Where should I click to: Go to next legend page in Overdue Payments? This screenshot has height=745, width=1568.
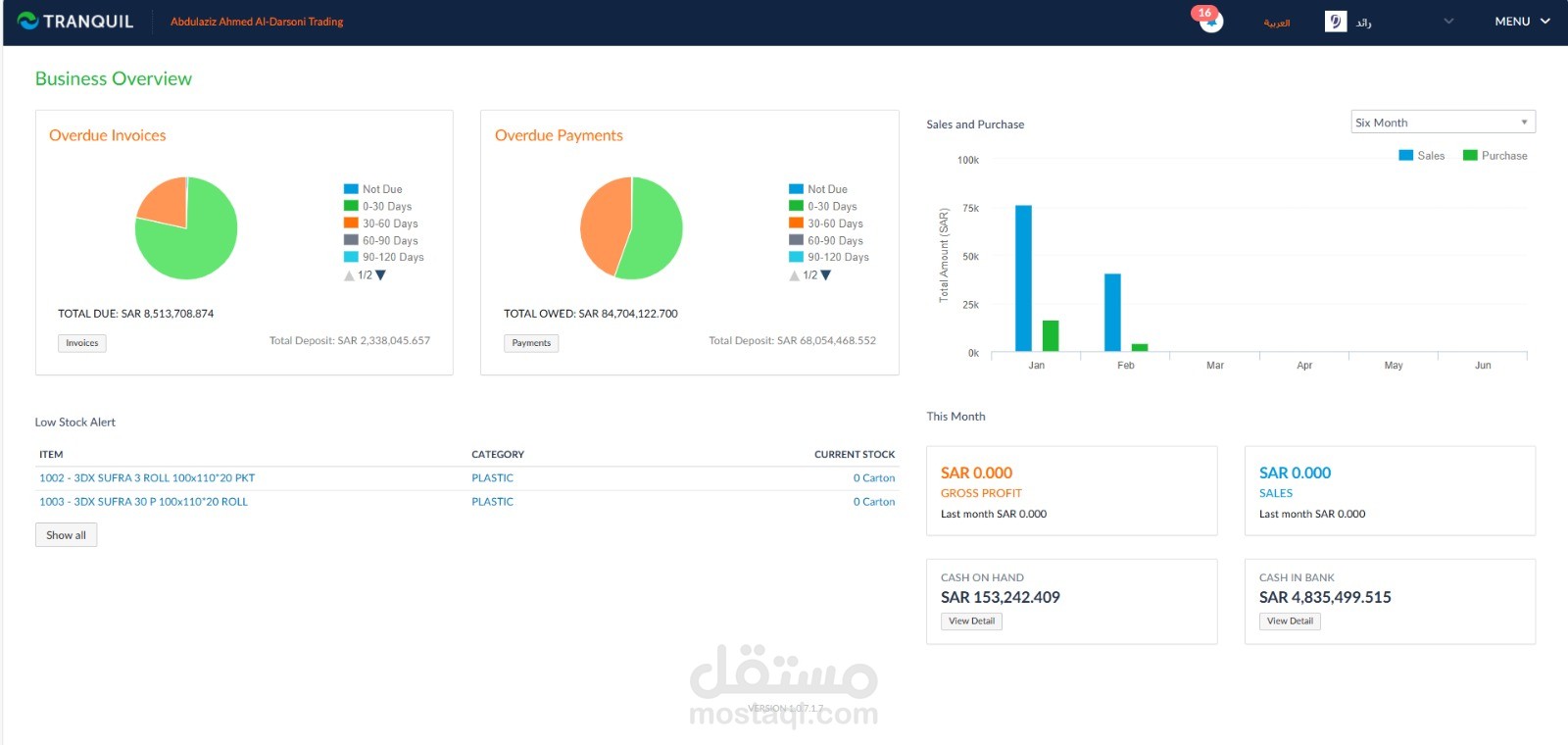click(x=825, y=275)
